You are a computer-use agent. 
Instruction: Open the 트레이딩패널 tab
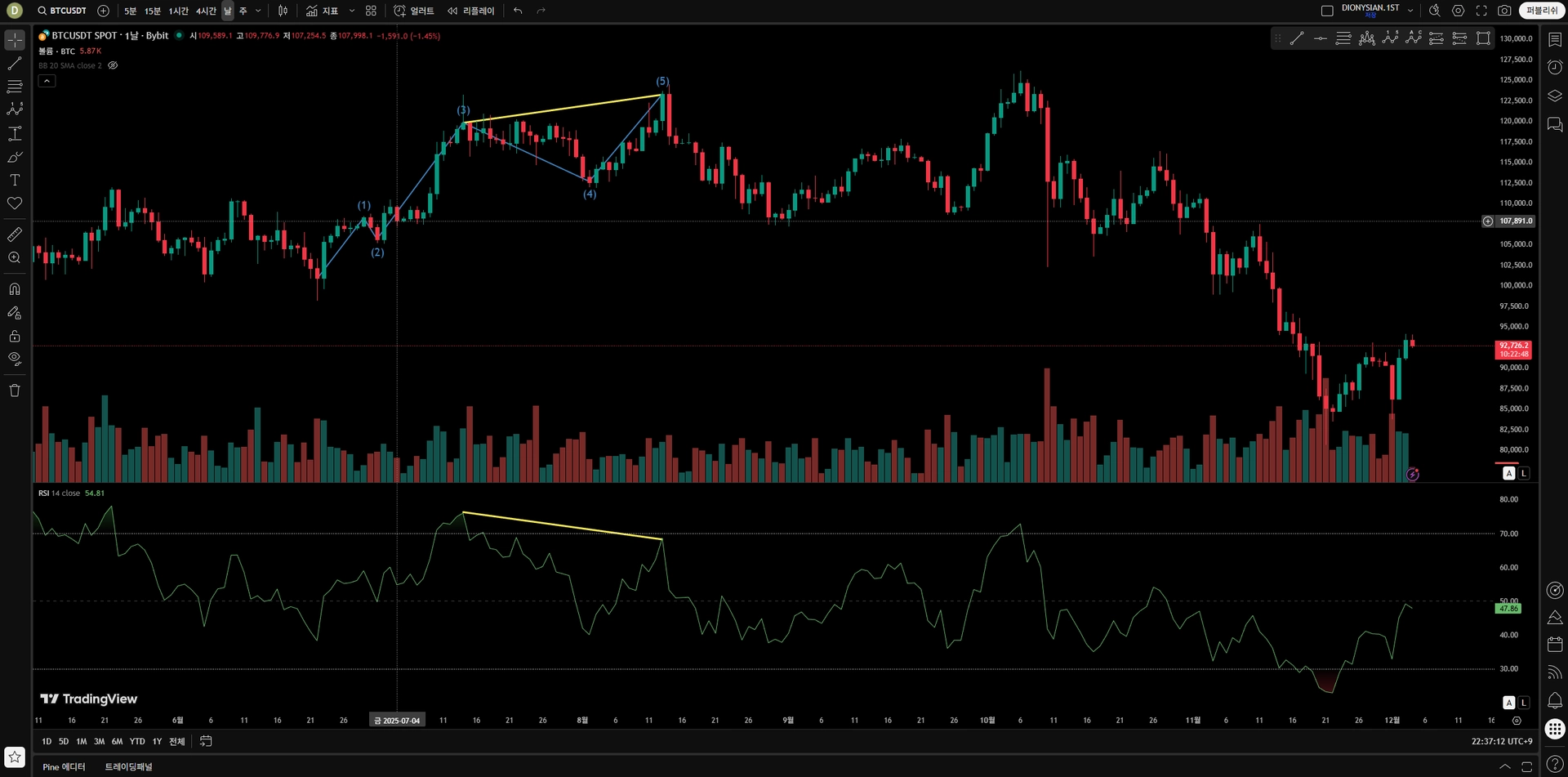(128, 766)
